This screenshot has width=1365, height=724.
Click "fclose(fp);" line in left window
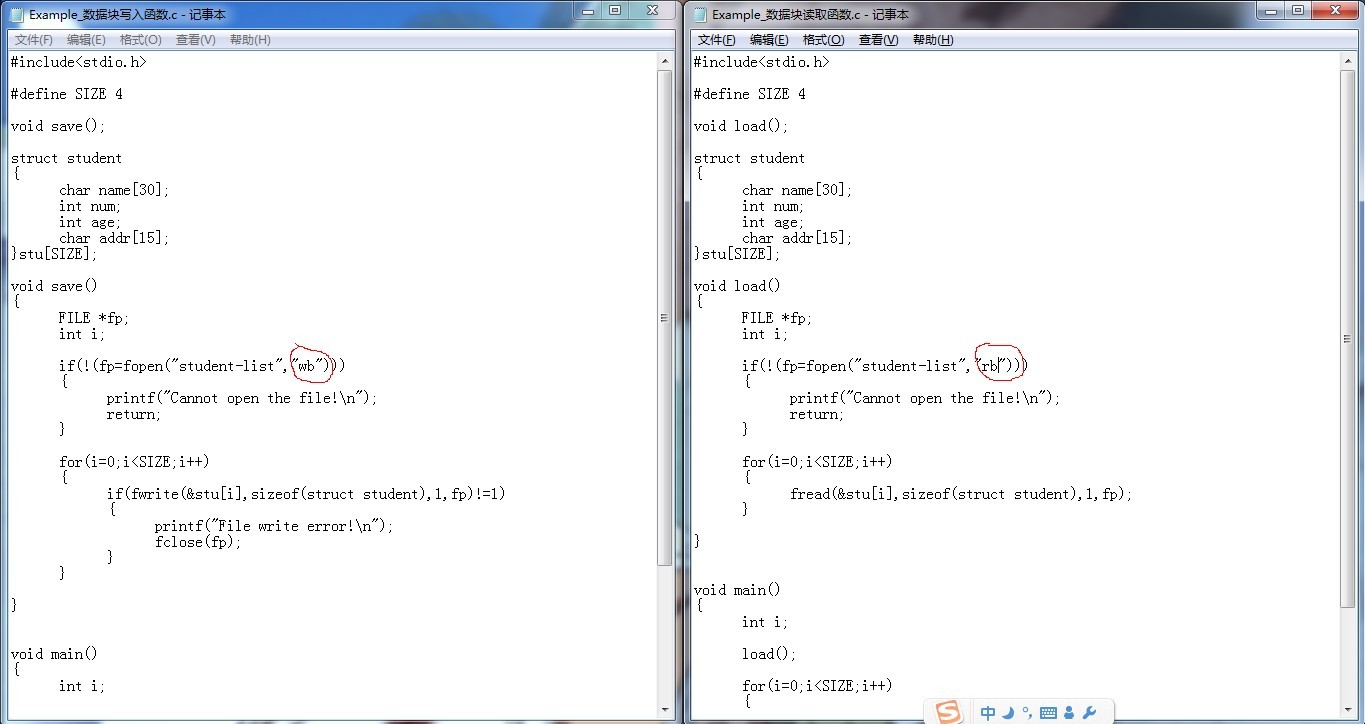(x=198, y=542)
